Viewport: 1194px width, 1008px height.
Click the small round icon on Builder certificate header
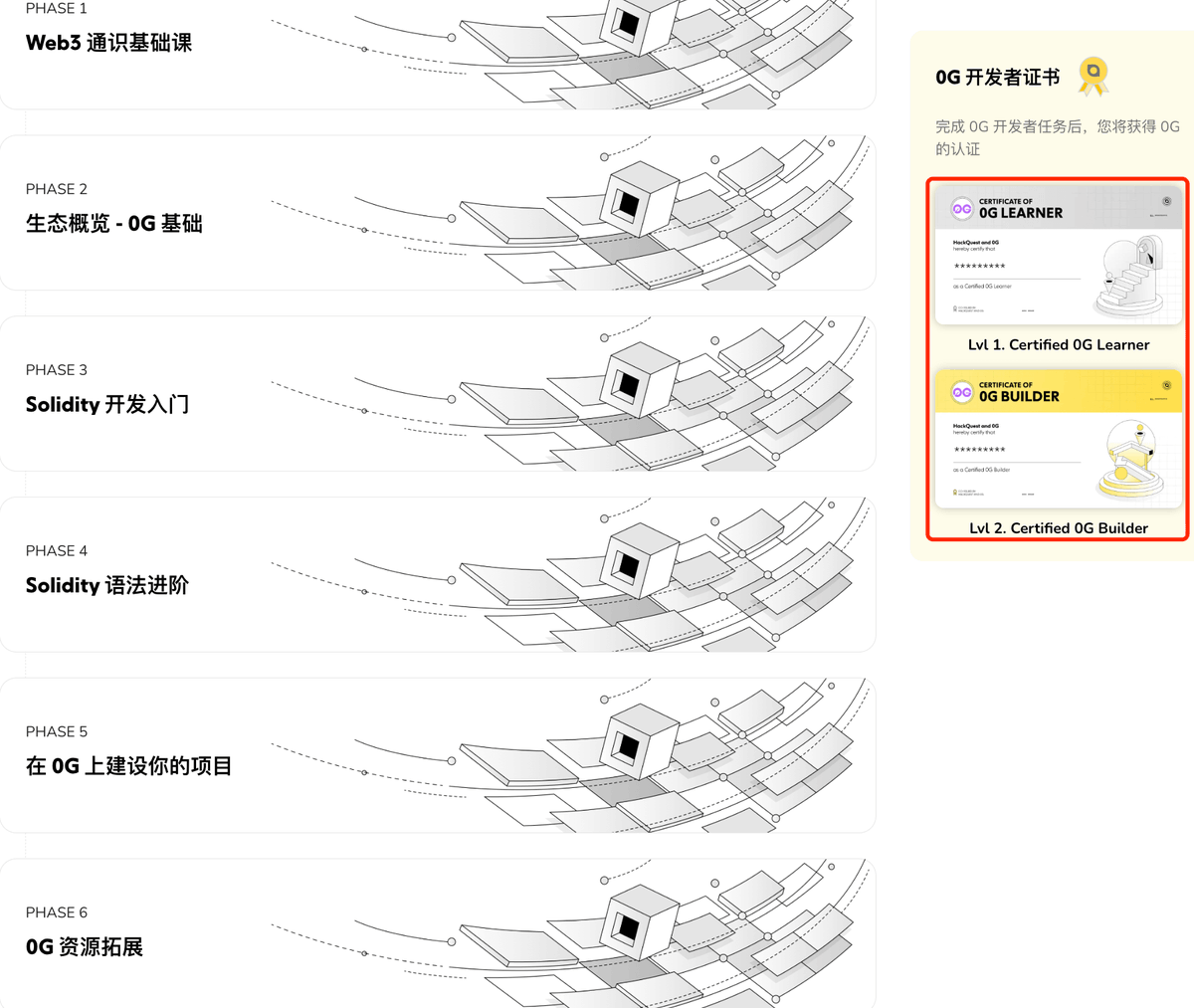(1167, 385)
